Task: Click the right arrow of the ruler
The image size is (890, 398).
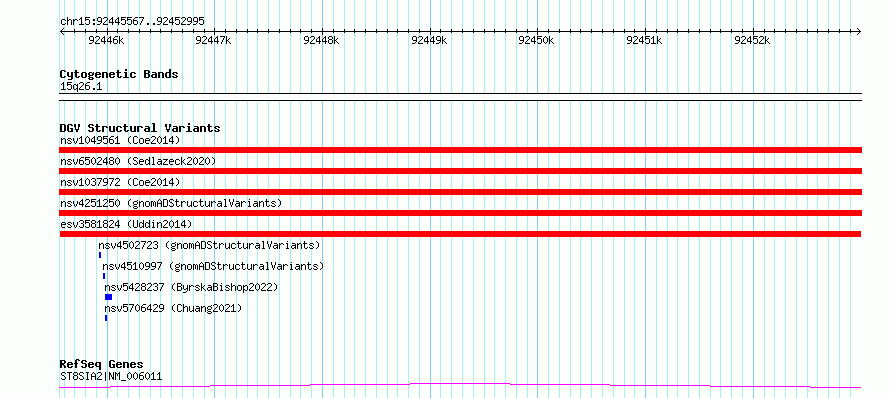Action: point(858,32)
